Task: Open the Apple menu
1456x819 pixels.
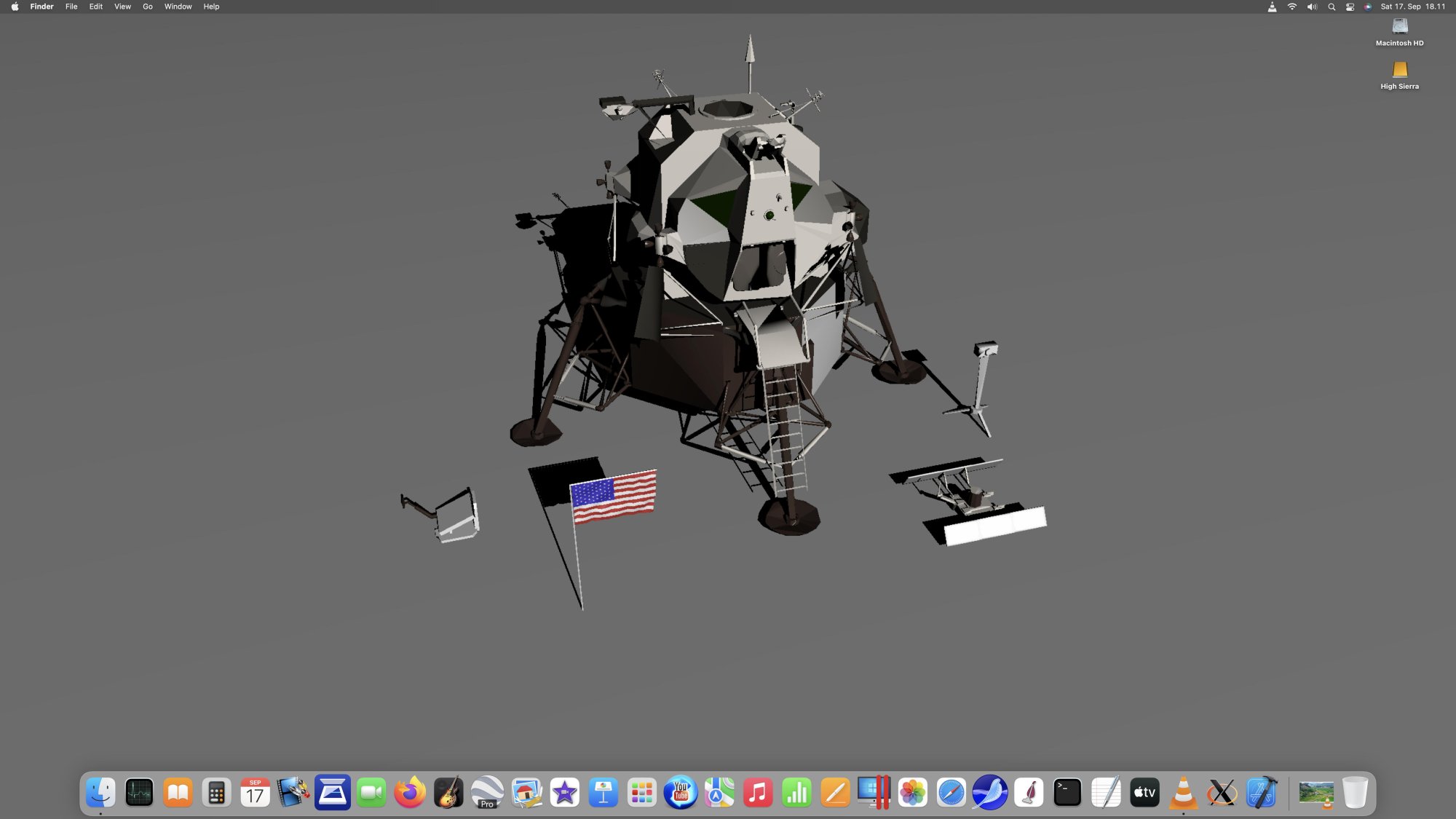Action: point(15,7)
